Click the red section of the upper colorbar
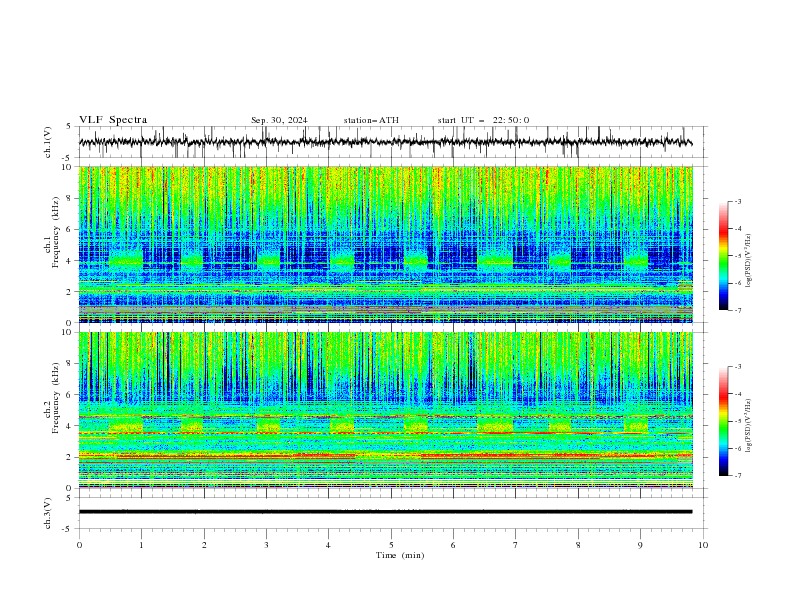 point(723,230)
